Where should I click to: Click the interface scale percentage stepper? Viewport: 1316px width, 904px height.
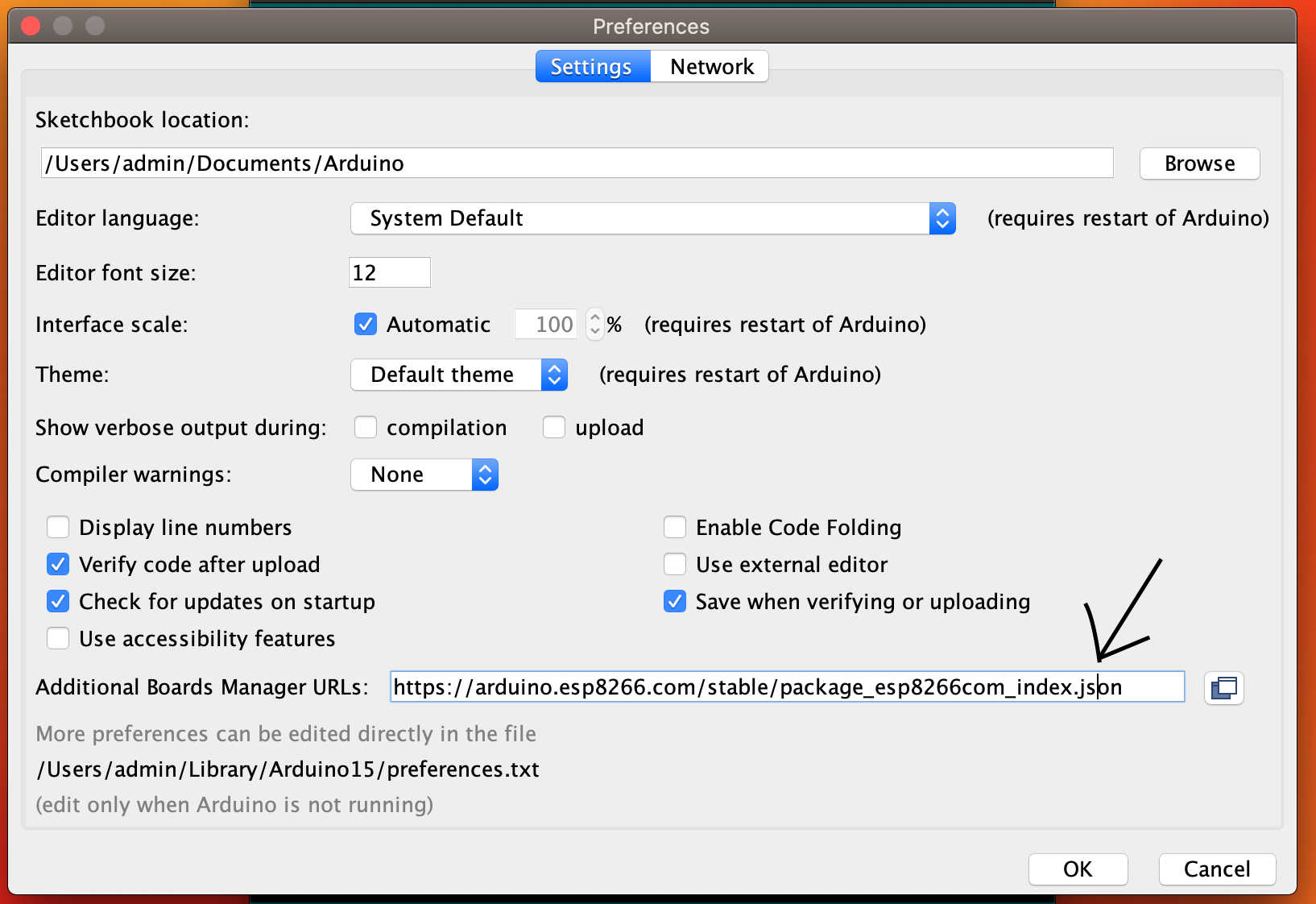[595, 325]
